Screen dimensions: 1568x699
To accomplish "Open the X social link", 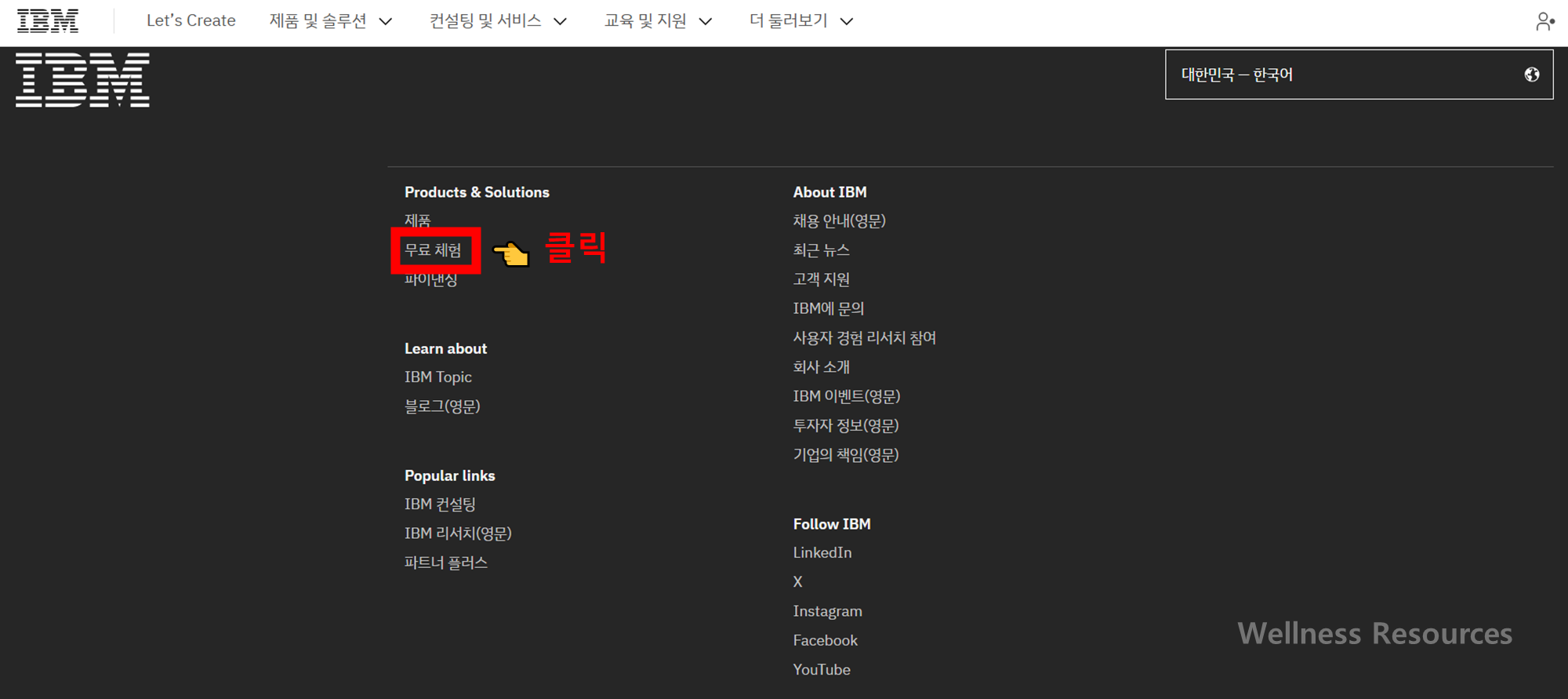I will click(x=798, y=582).
